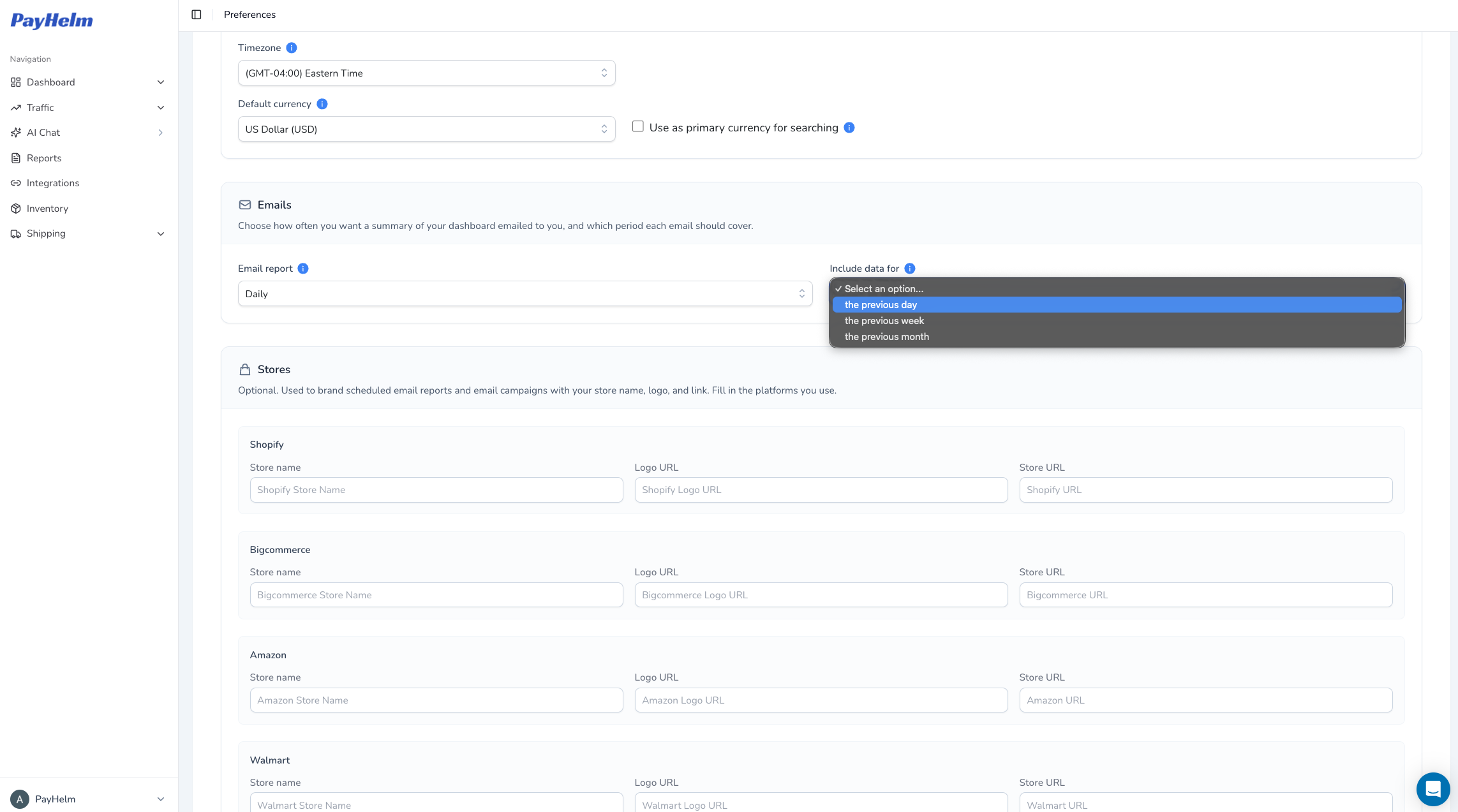Screen dimensions: 1458x812
Task: Click the PayHelm account avatar
Action: (20, 799)
